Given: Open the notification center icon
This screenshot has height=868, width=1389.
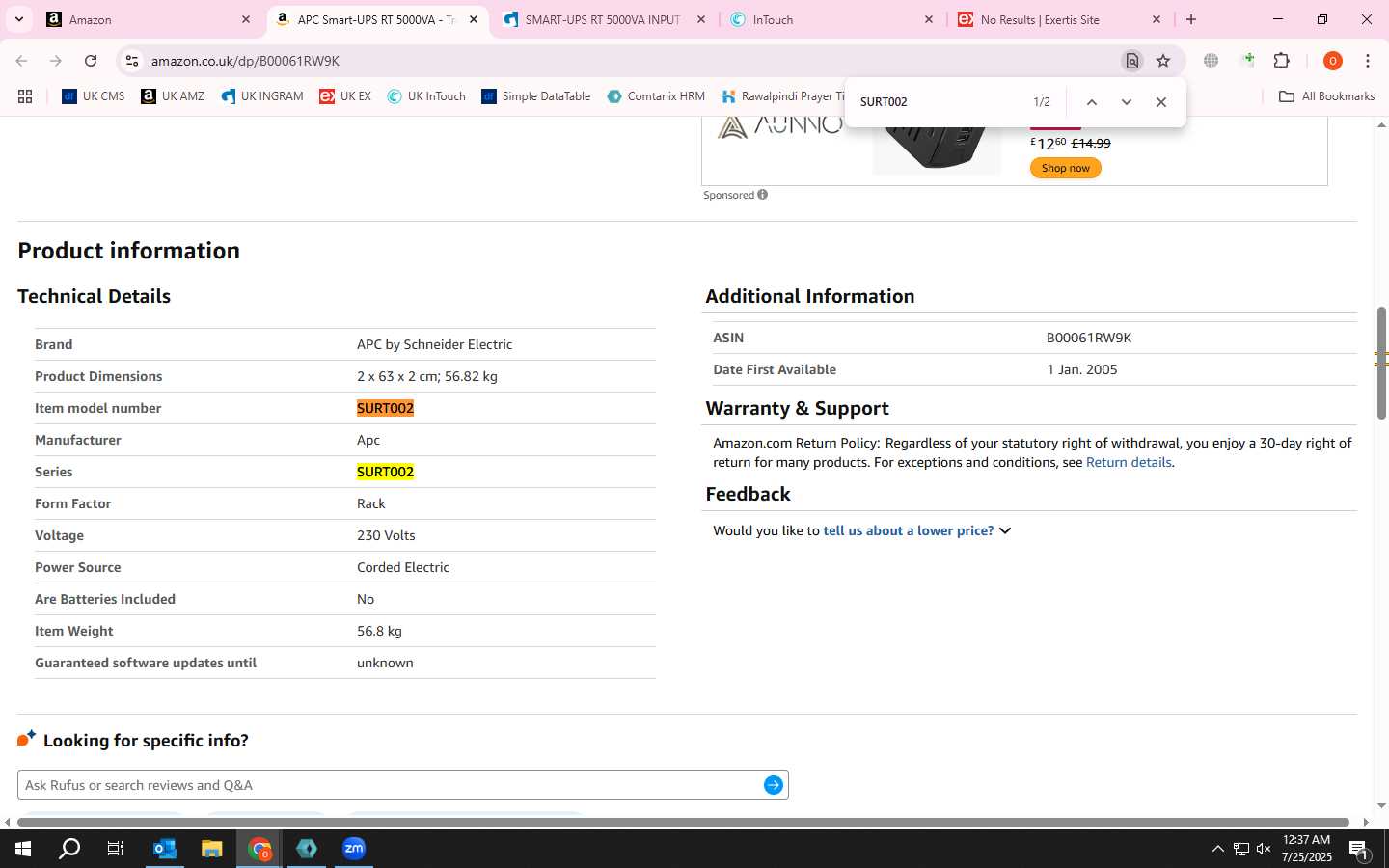Looking at the screenshot, I should [1359, 850].
